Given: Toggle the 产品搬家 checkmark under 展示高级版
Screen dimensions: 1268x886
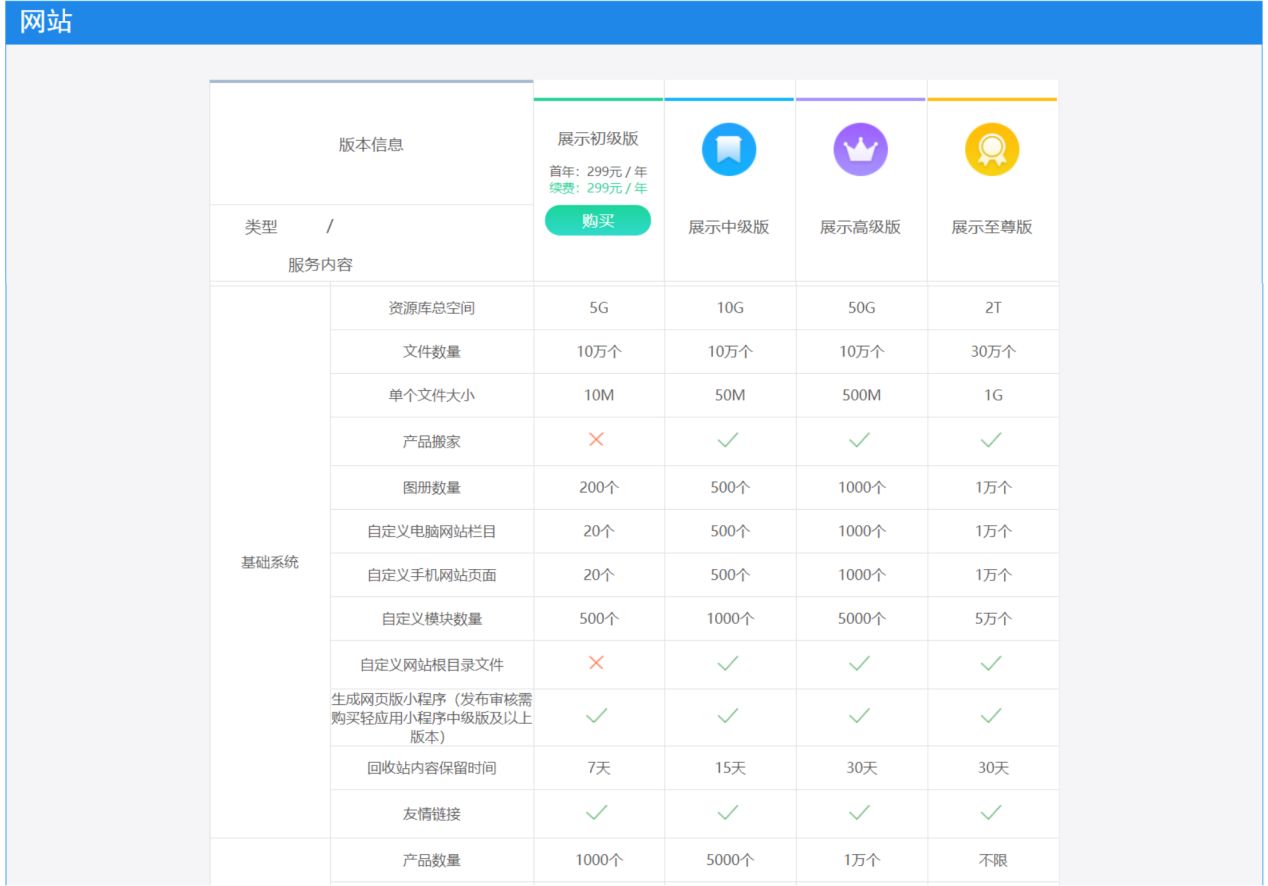Looking at the screenshot, I should (x=860, y=438).
